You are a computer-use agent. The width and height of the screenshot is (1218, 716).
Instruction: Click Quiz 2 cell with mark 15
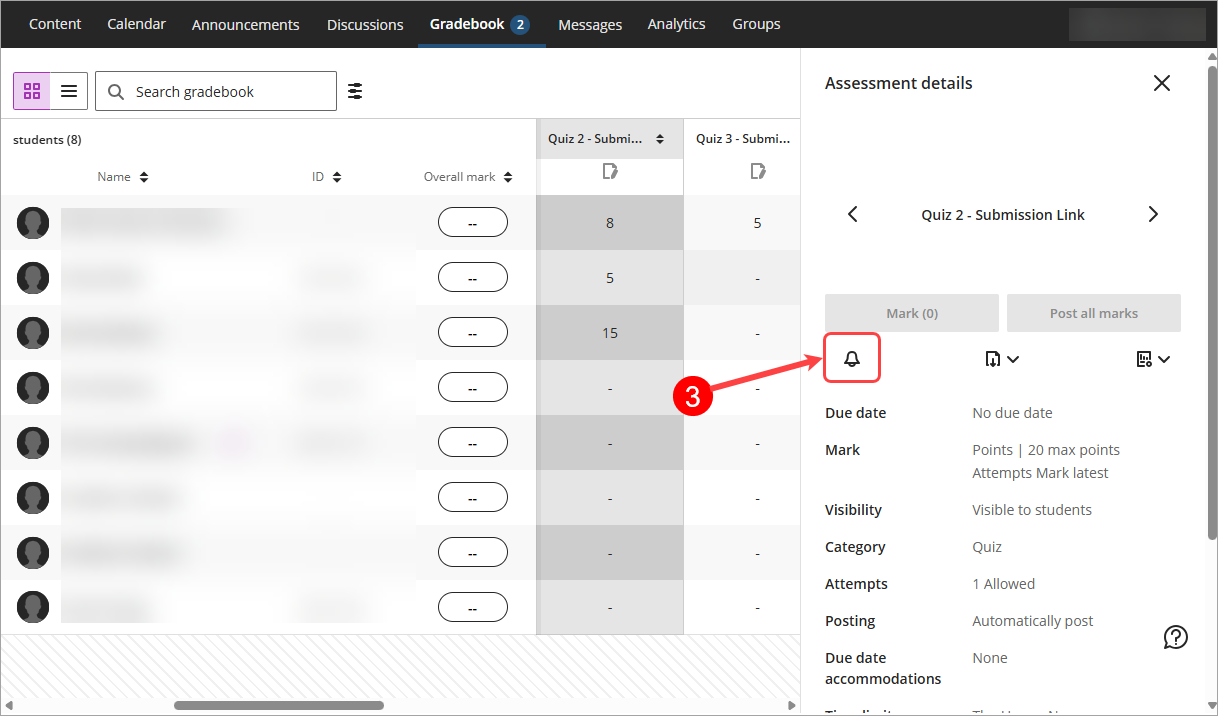point(610,333)
